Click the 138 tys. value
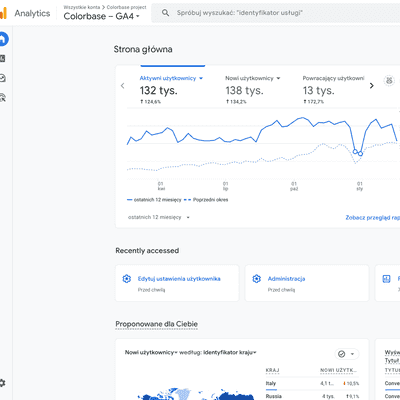This screenshot has width=400, height=400. click(244, 90)
